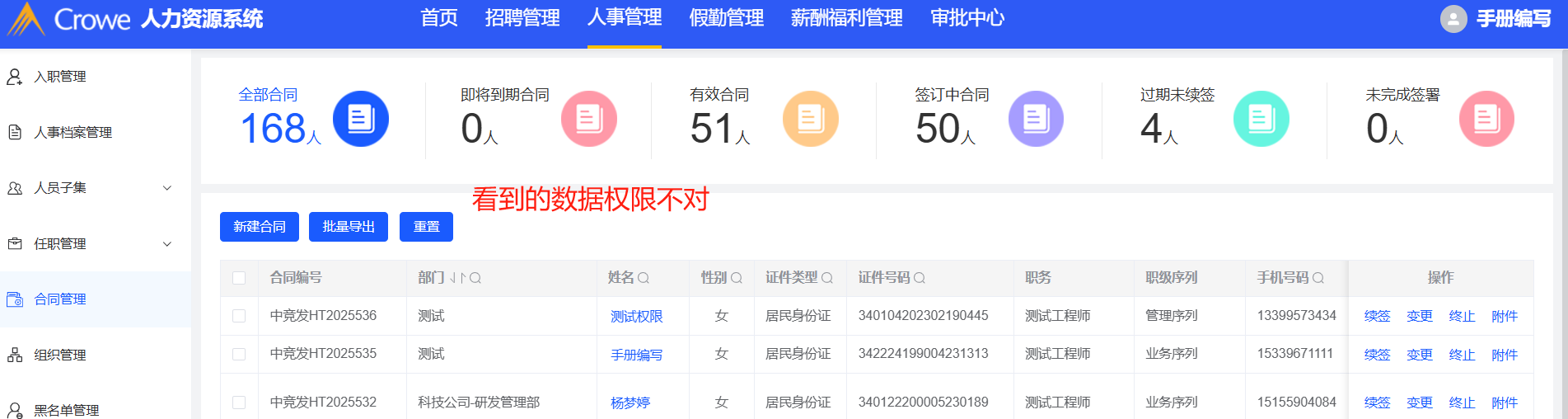Click the teal 过期未续签 document icon

tap(1261, 119)
